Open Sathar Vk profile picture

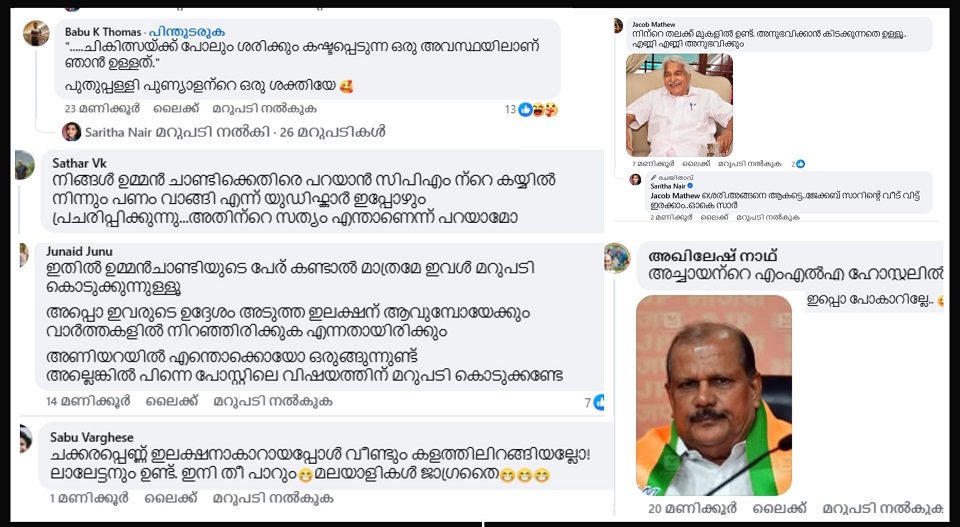pyautogui.click(x=24, y=165)
